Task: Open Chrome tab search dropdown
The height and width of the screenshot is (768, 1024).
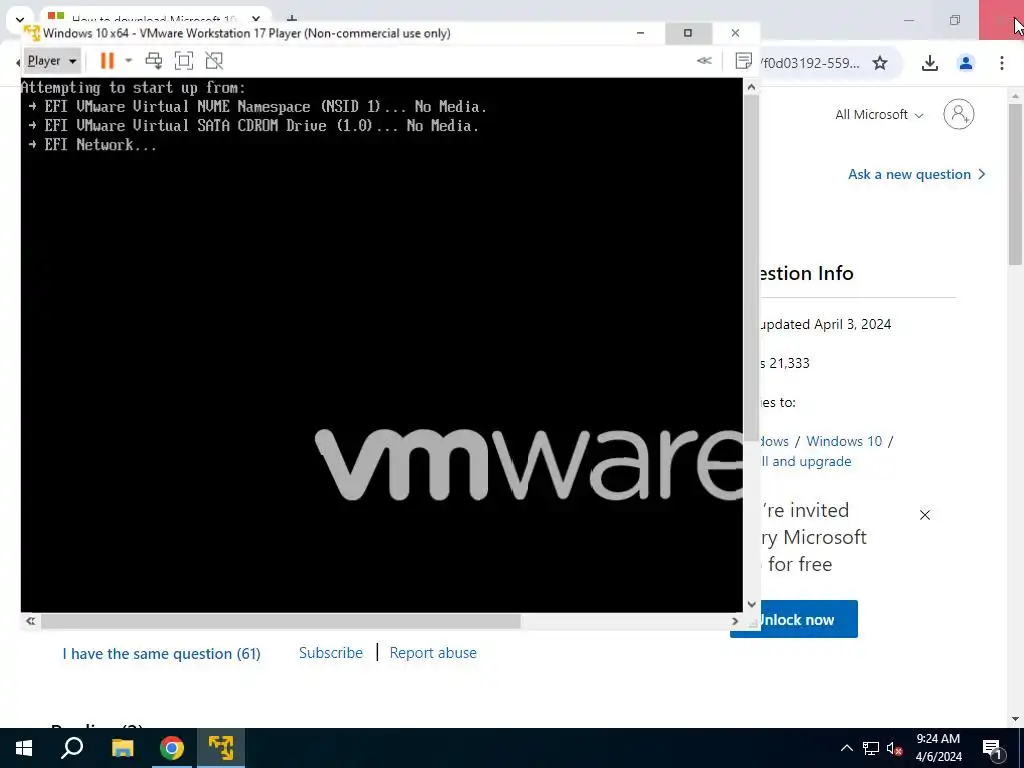Action: (x=20, y=20)
